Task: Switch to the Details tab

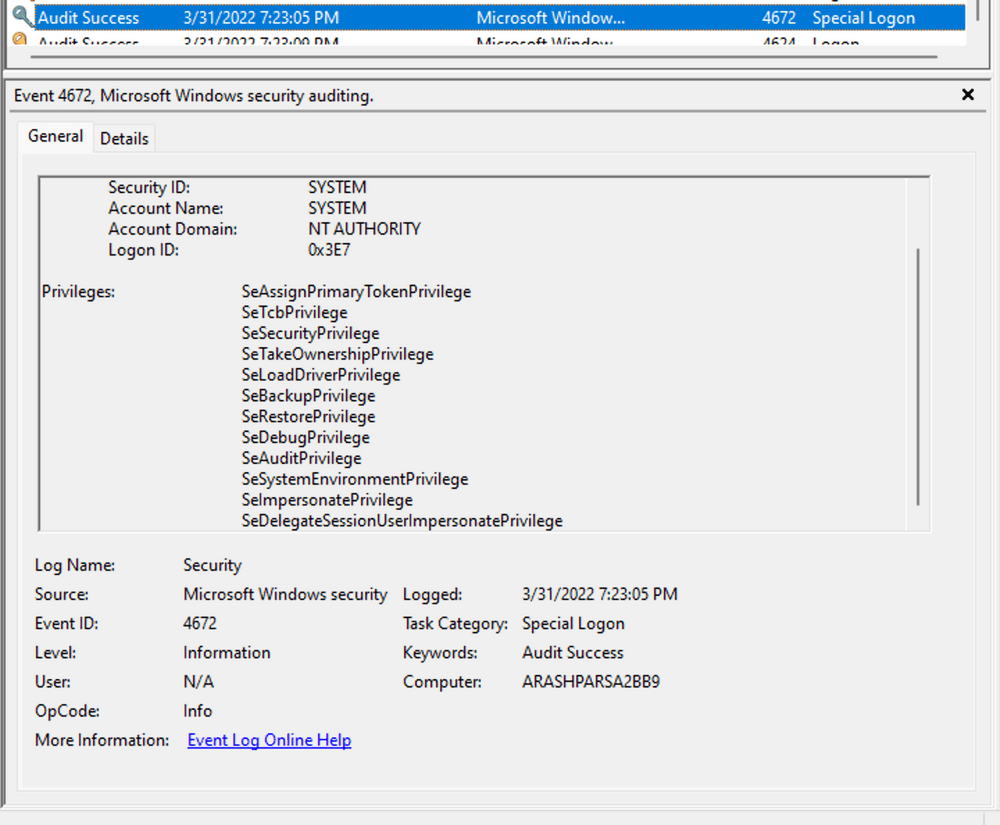Action: pos(124,138)
